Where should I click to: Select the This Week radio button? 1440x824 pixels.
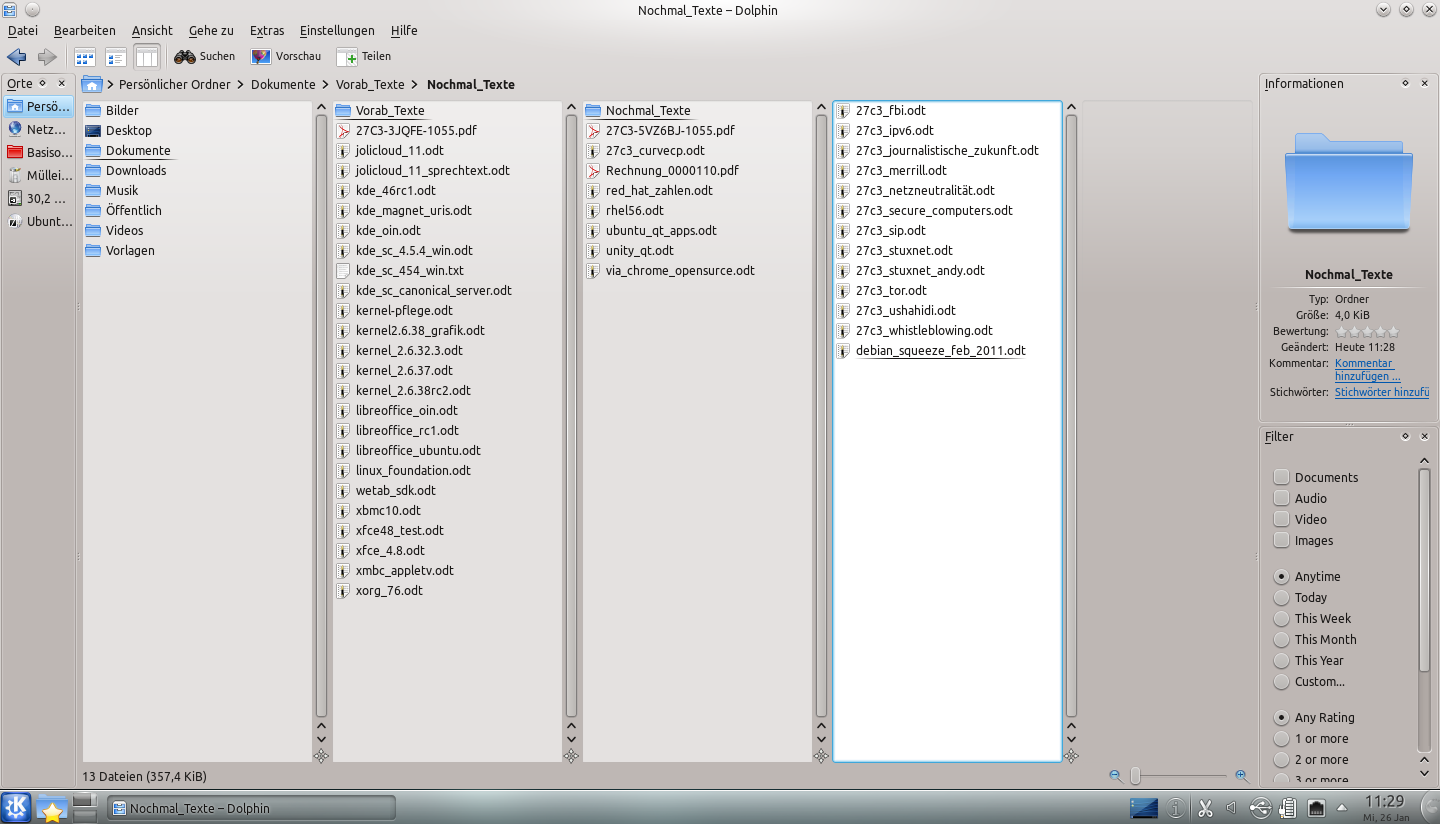pos(1281,618)
